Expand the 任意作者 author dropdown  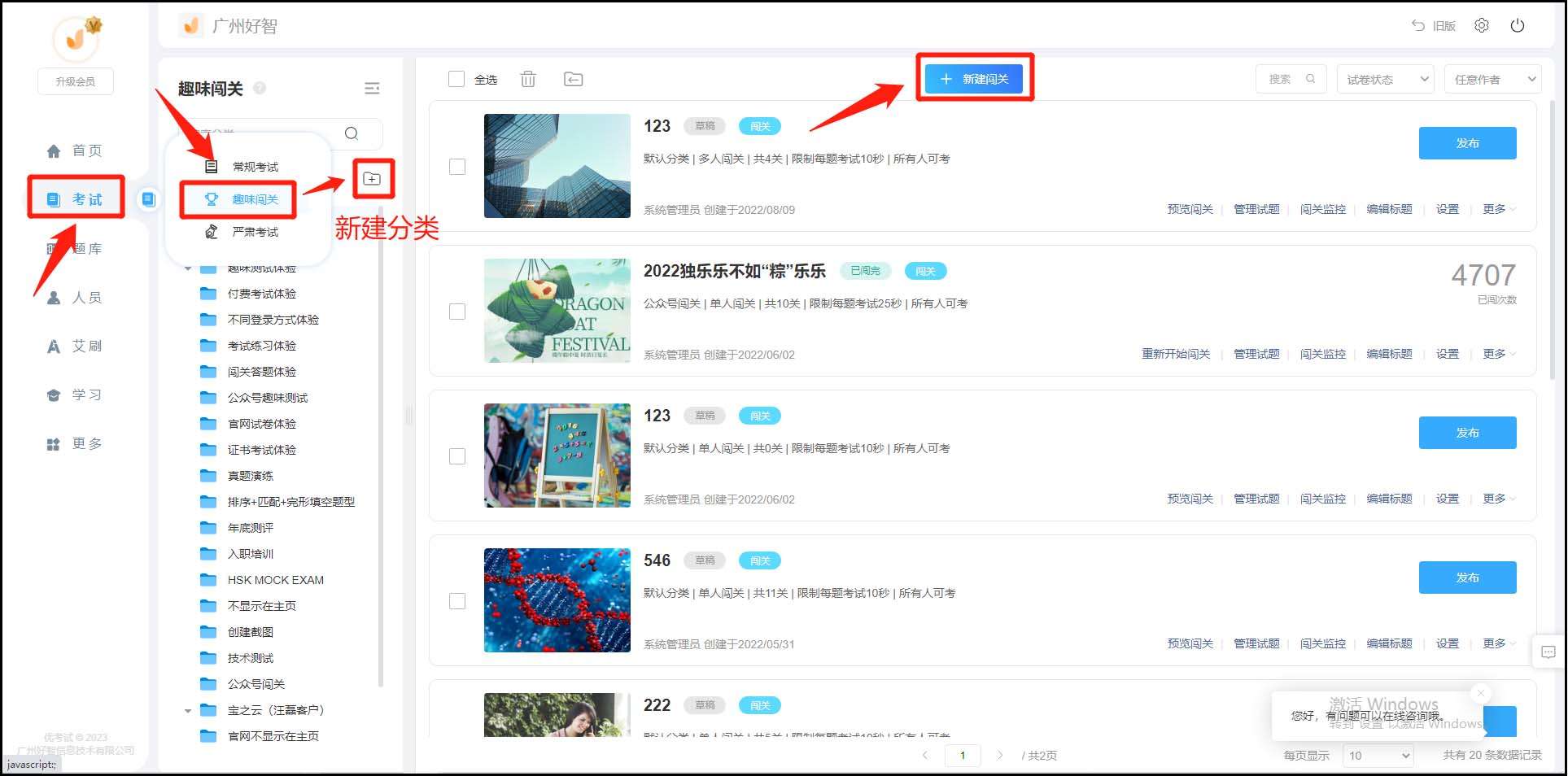1492,79
